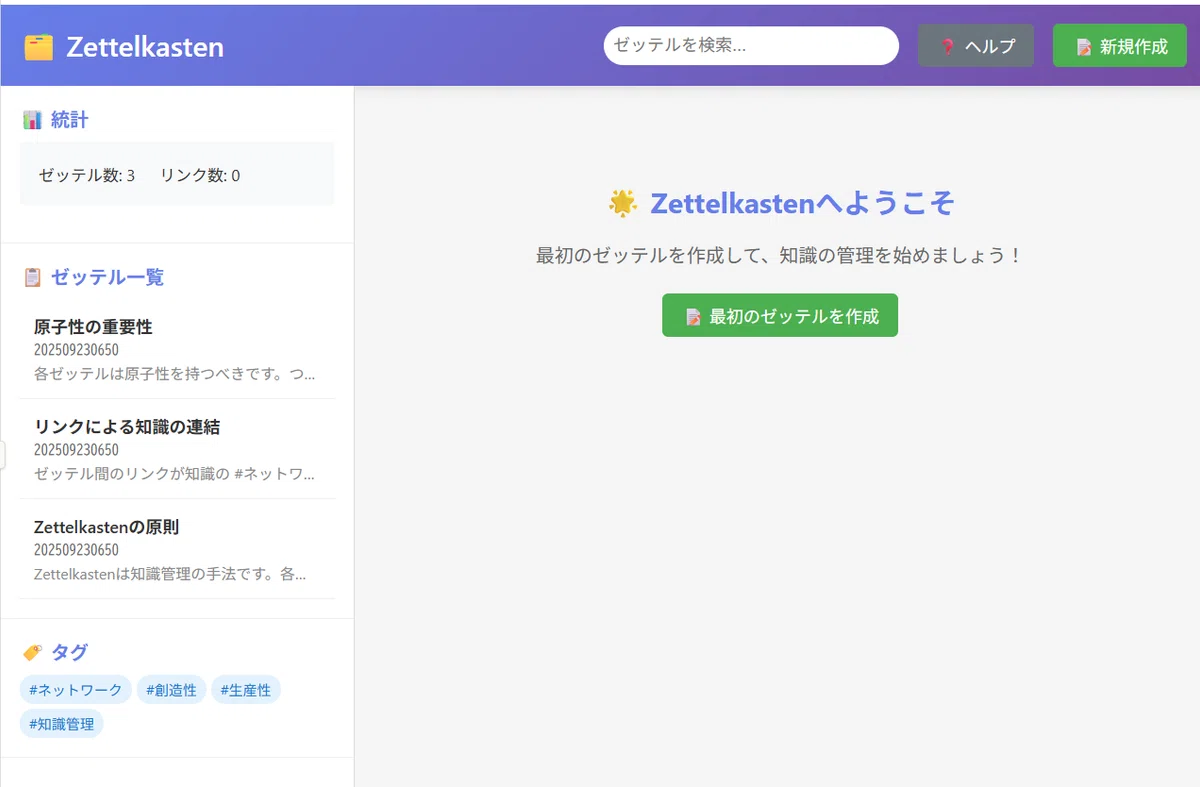The height and width of the screenshot is (787, 1200).
Task: Click the sidebar collapse handle at left edge
Action: tap(3, 454)
